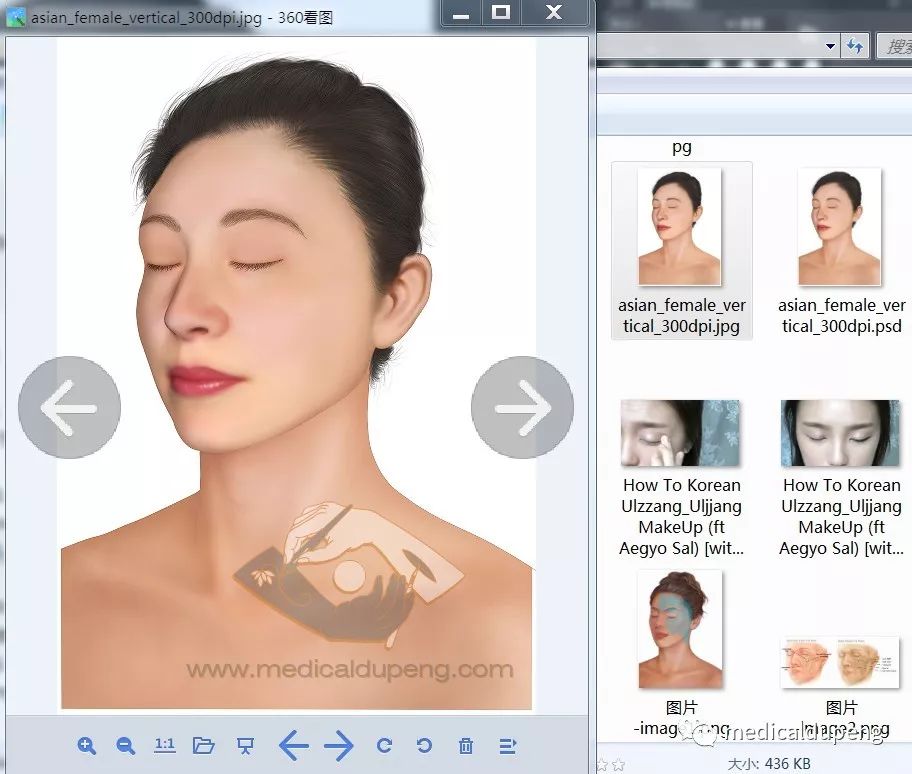
Task: Click inside the 搜索 search field
Action: (895, 46)
